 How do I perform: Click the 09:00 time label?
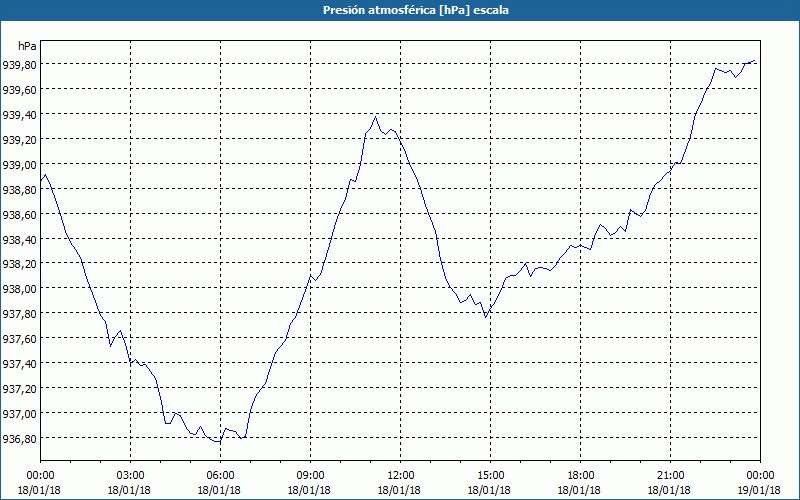[310, 476]
